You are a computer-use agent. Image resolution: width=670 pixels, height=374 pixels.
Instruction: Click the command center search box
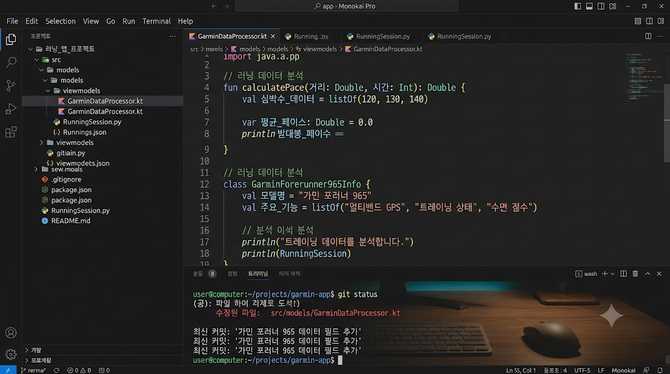point(347,6)
